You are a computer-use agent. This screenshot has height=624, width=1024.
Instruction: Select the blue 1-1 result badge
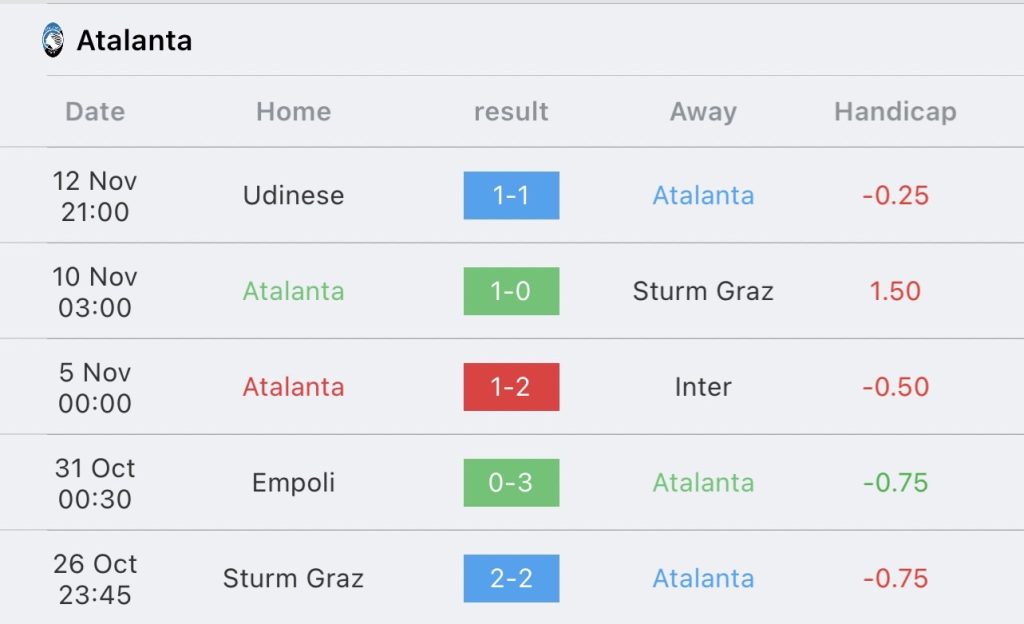click(511, 195)
